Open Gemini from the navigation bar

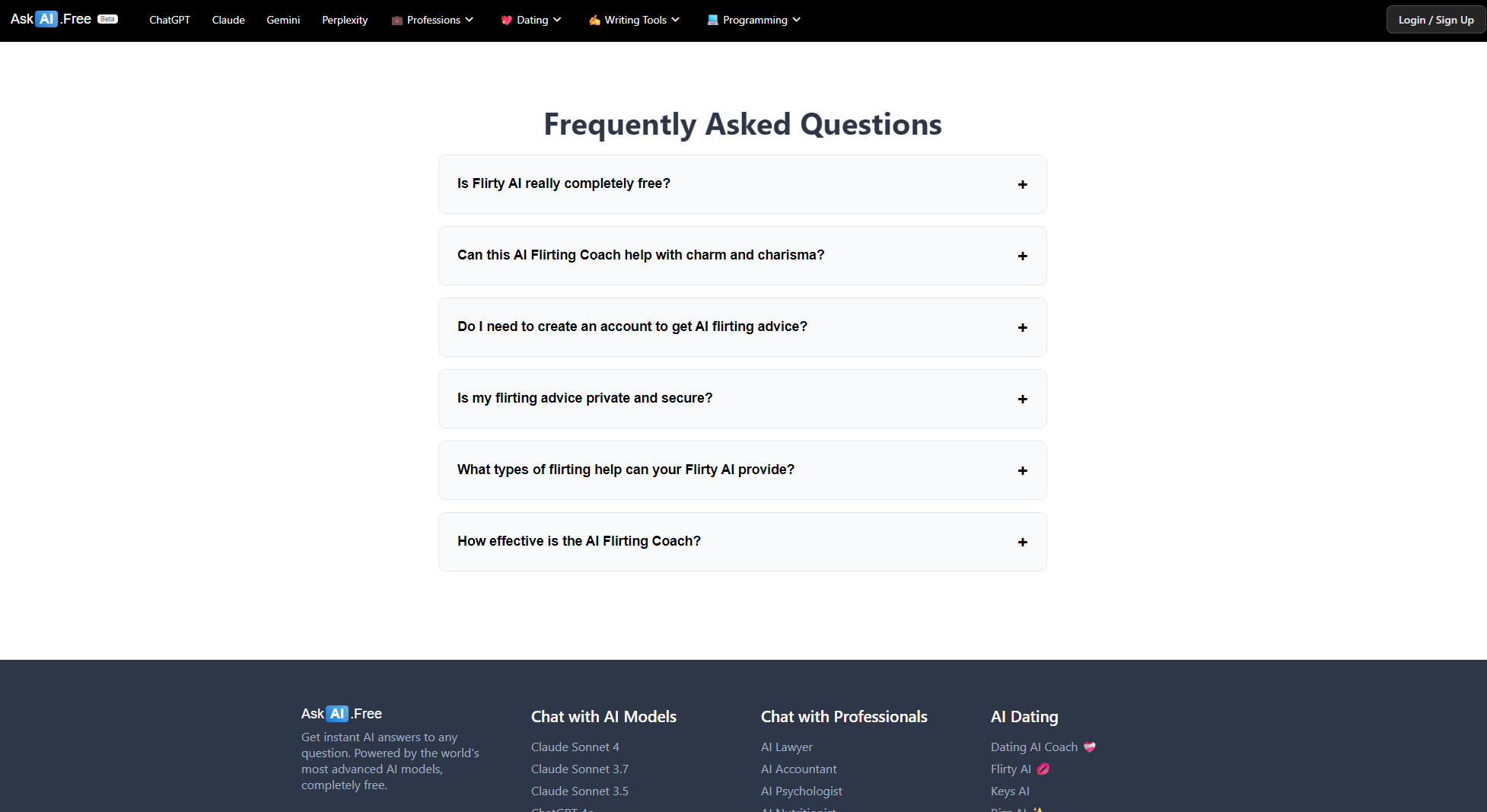pos(283,20)
